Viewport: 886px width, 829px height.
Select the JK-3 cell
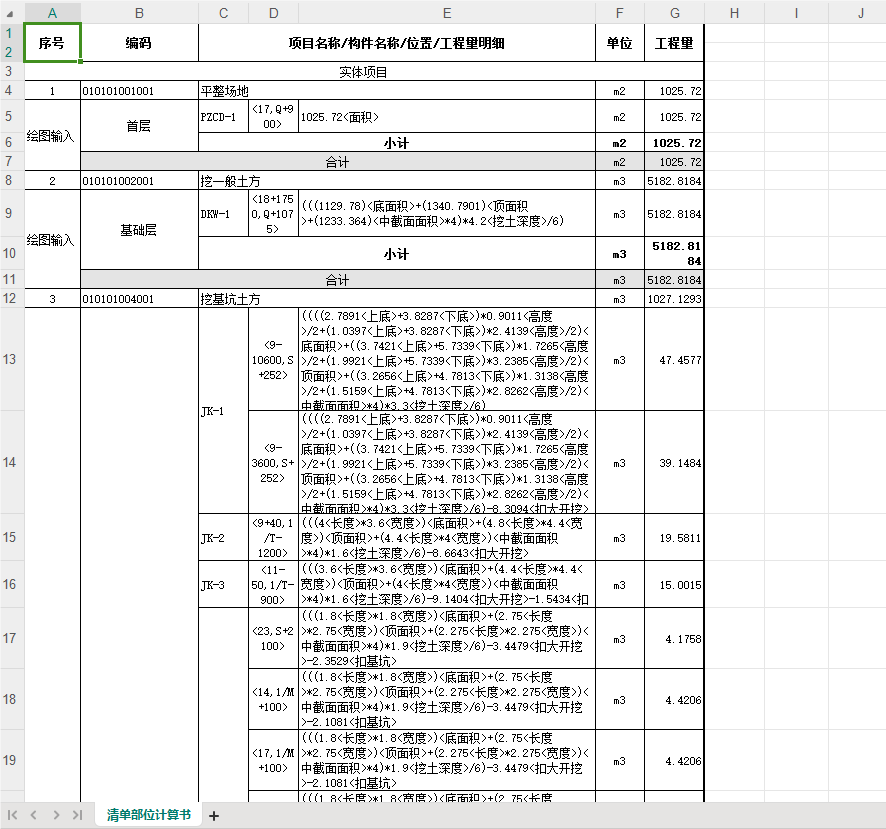coord(223,584)
